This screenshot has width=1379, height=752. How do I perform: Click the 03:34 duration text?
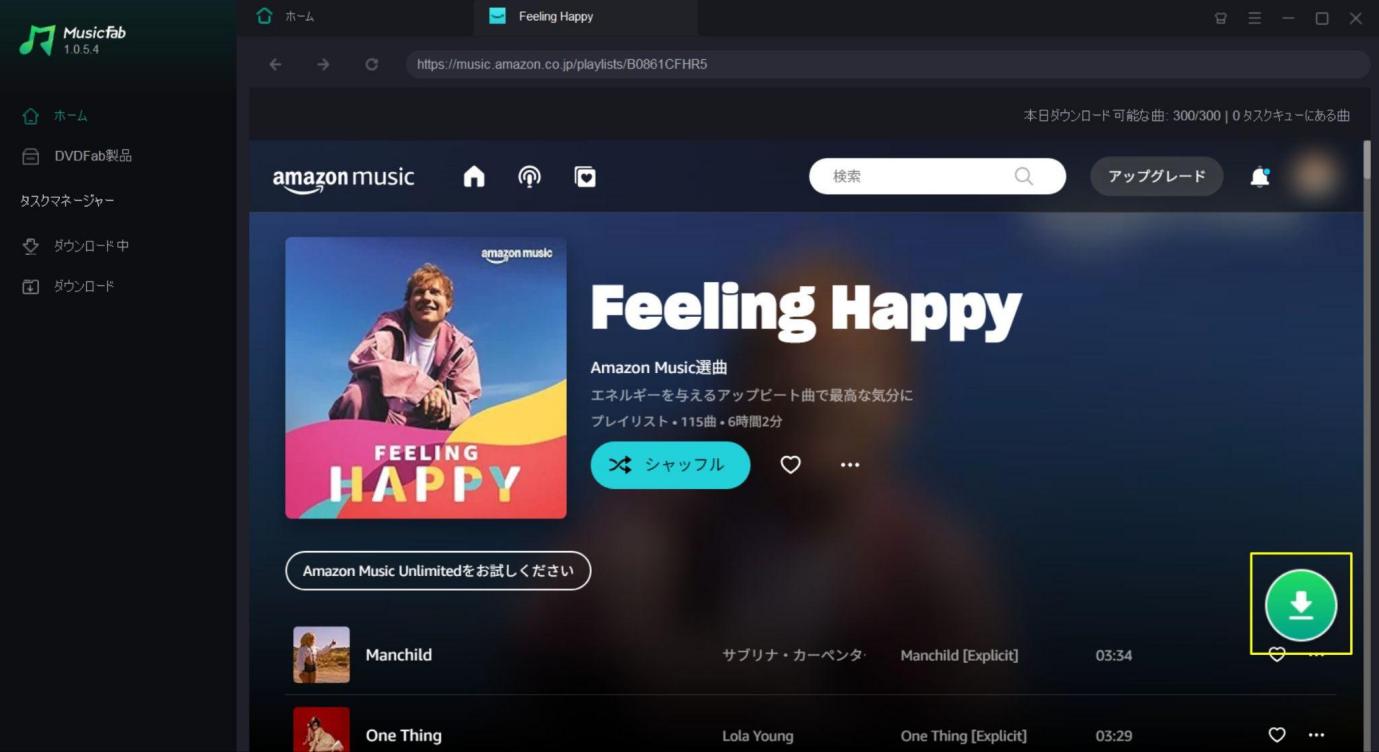(x=1113, y=655)
